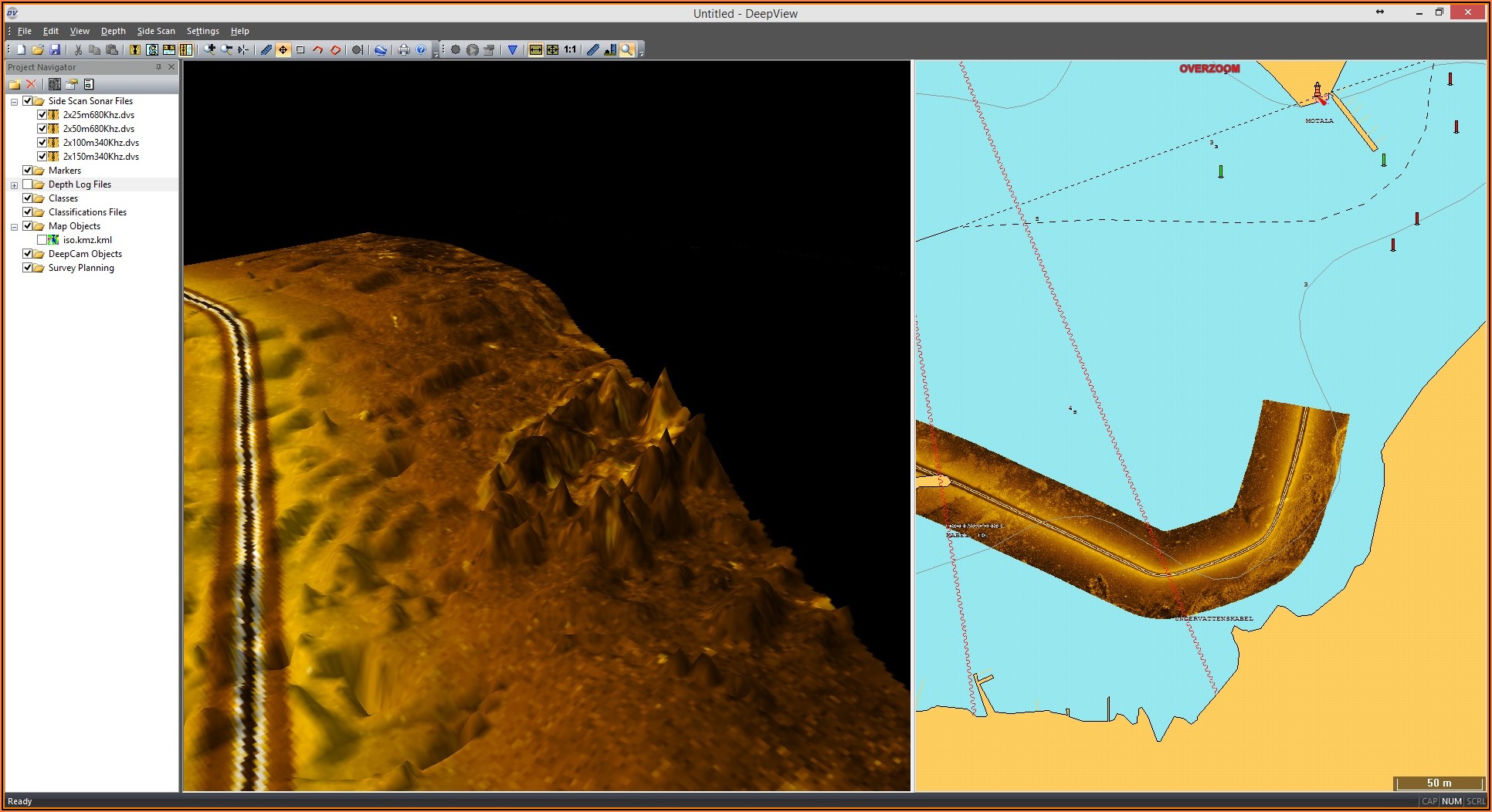
Task: Collapse the Map Objects tree node
Action: pos(14,227)
